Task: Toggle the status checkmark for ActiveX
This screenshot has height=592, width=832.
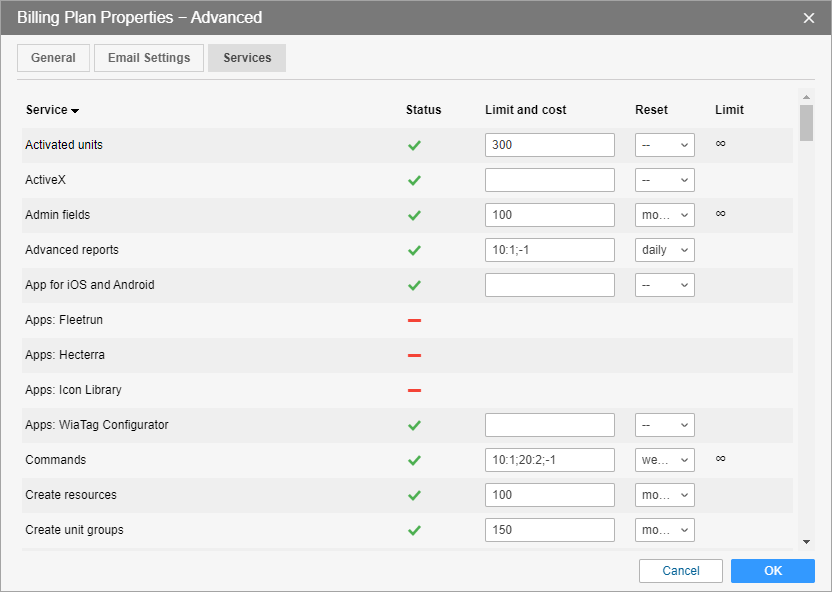Action: (x=414, y=180)
